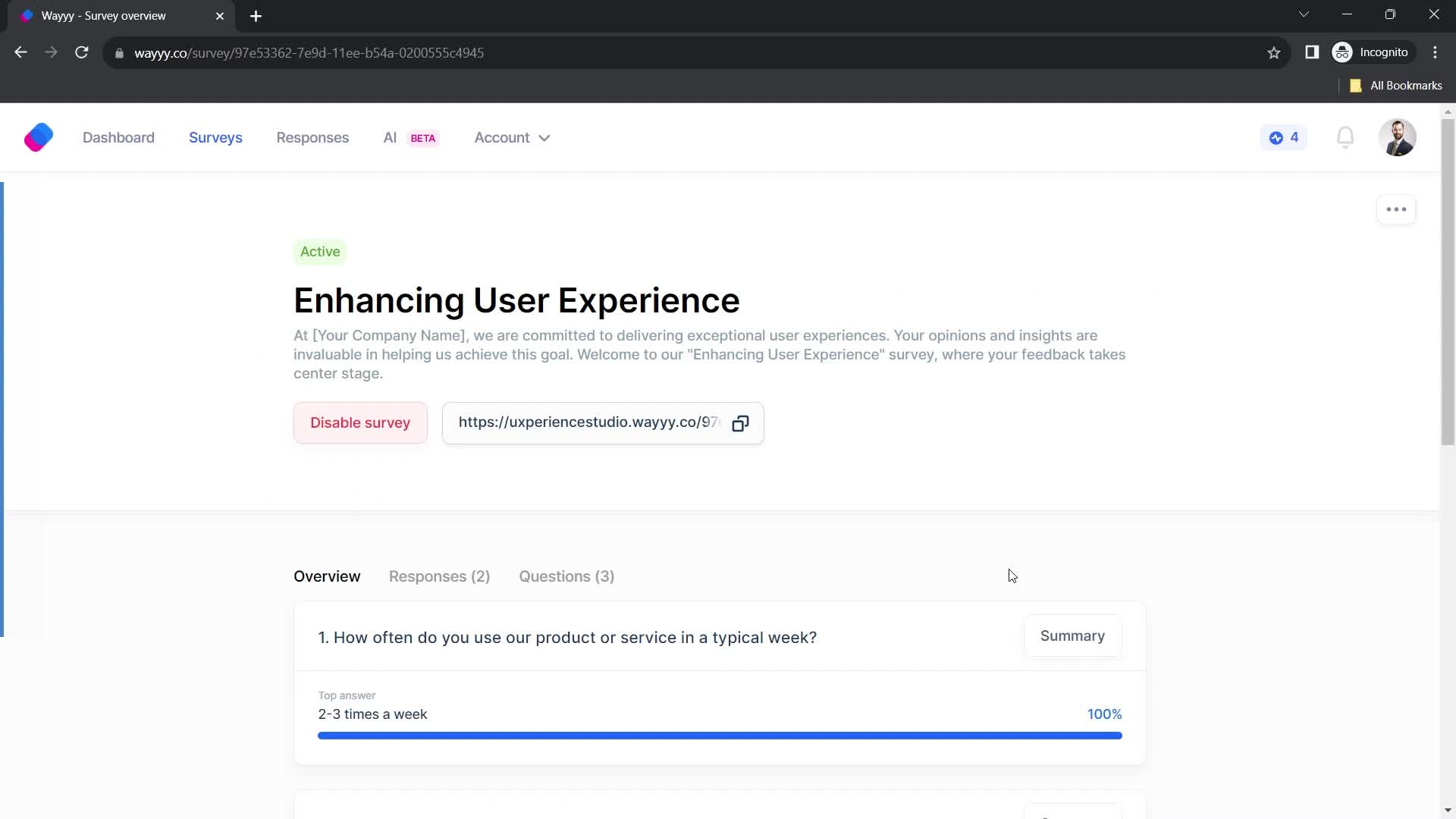The height and width of the screenshot is (819, 1456).
Task: Click the AI beta icon/label
Action: pos(411,138)
